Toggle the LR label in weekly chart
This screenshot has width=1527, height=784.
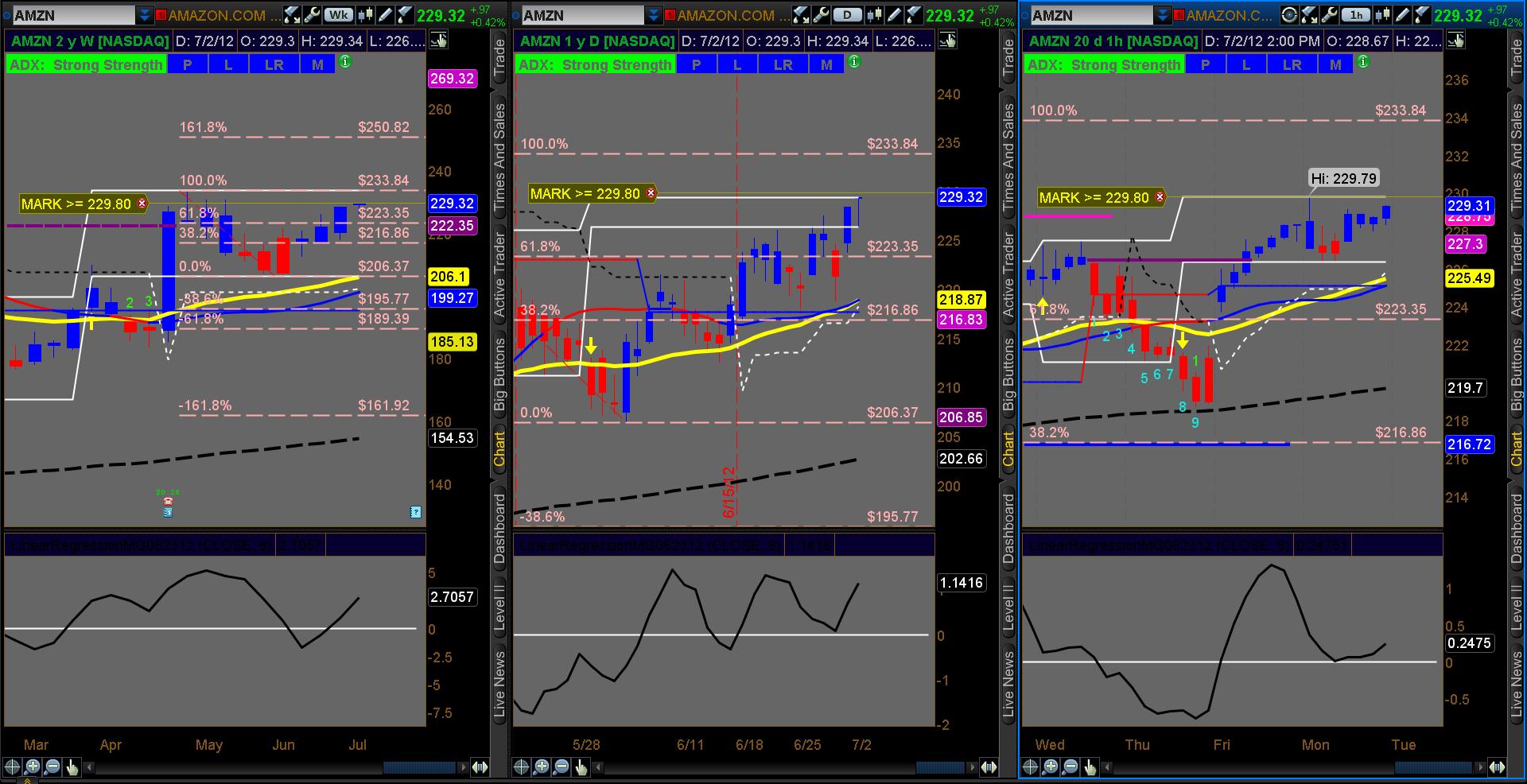[x=274, y=64]
